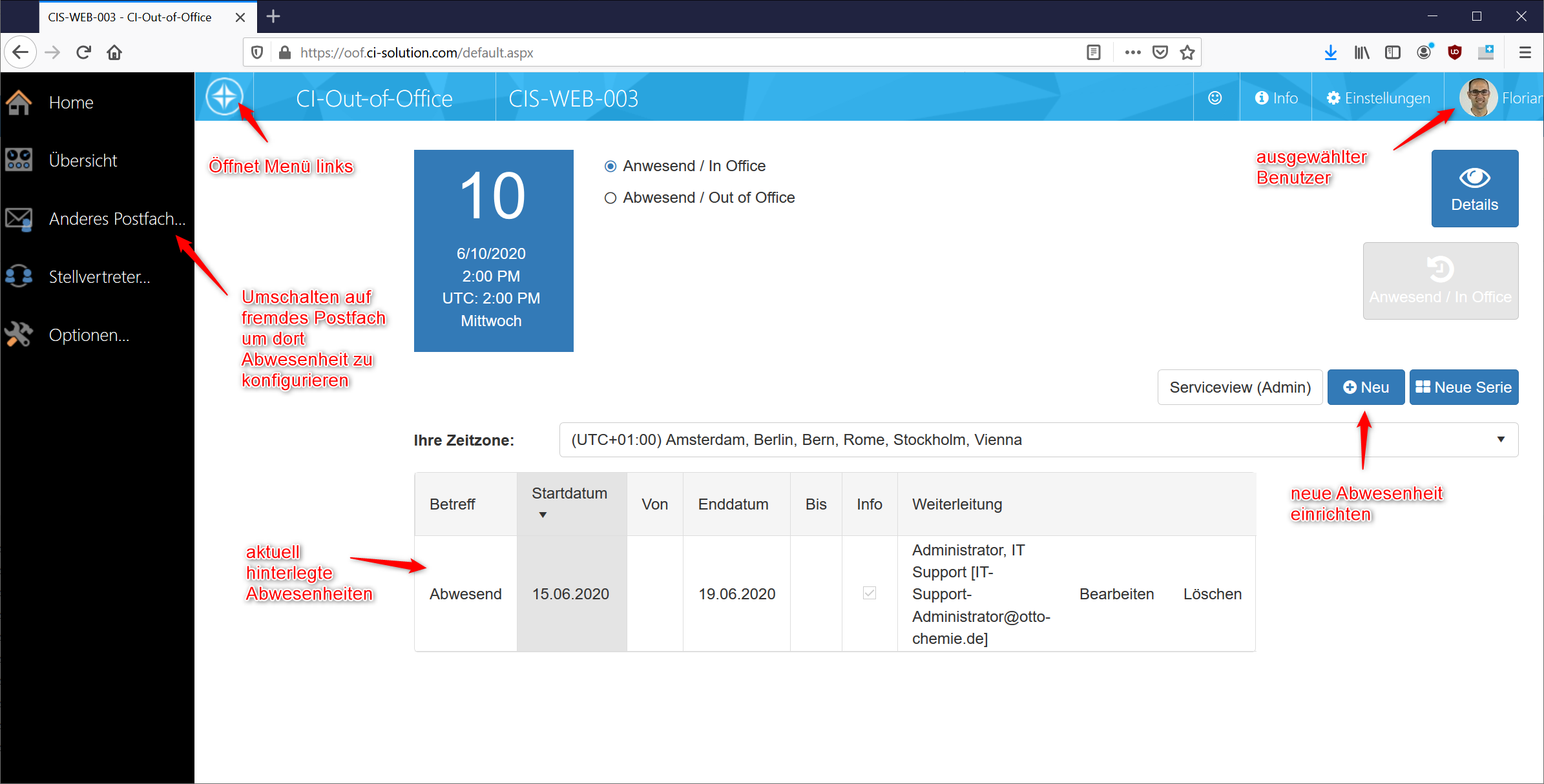Expand the Ihre Zeitzone dropdown
The height and width of the screenshot is (784, 1544).
click(x=1039, y=440)
